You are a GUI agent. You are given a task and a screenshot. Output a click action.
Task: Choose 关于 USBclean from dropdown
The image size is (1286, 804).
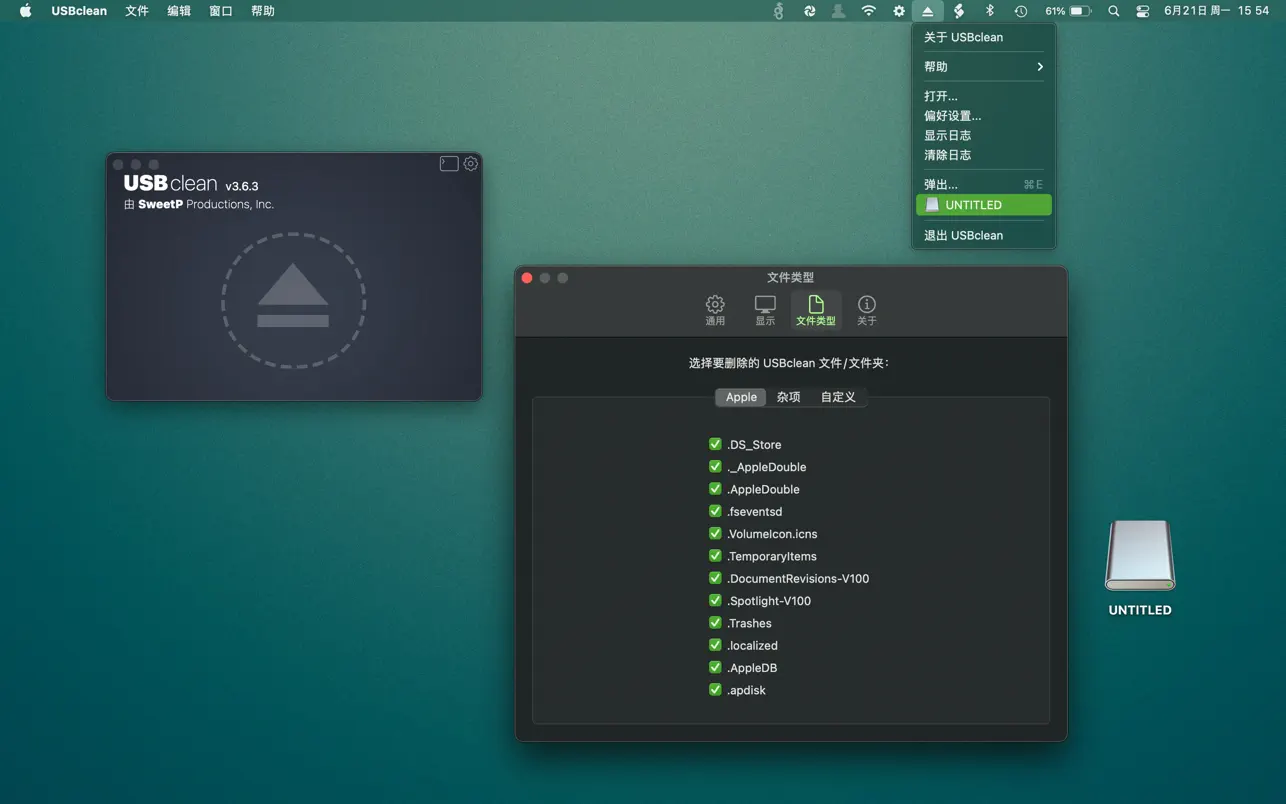tap(984, 37)
